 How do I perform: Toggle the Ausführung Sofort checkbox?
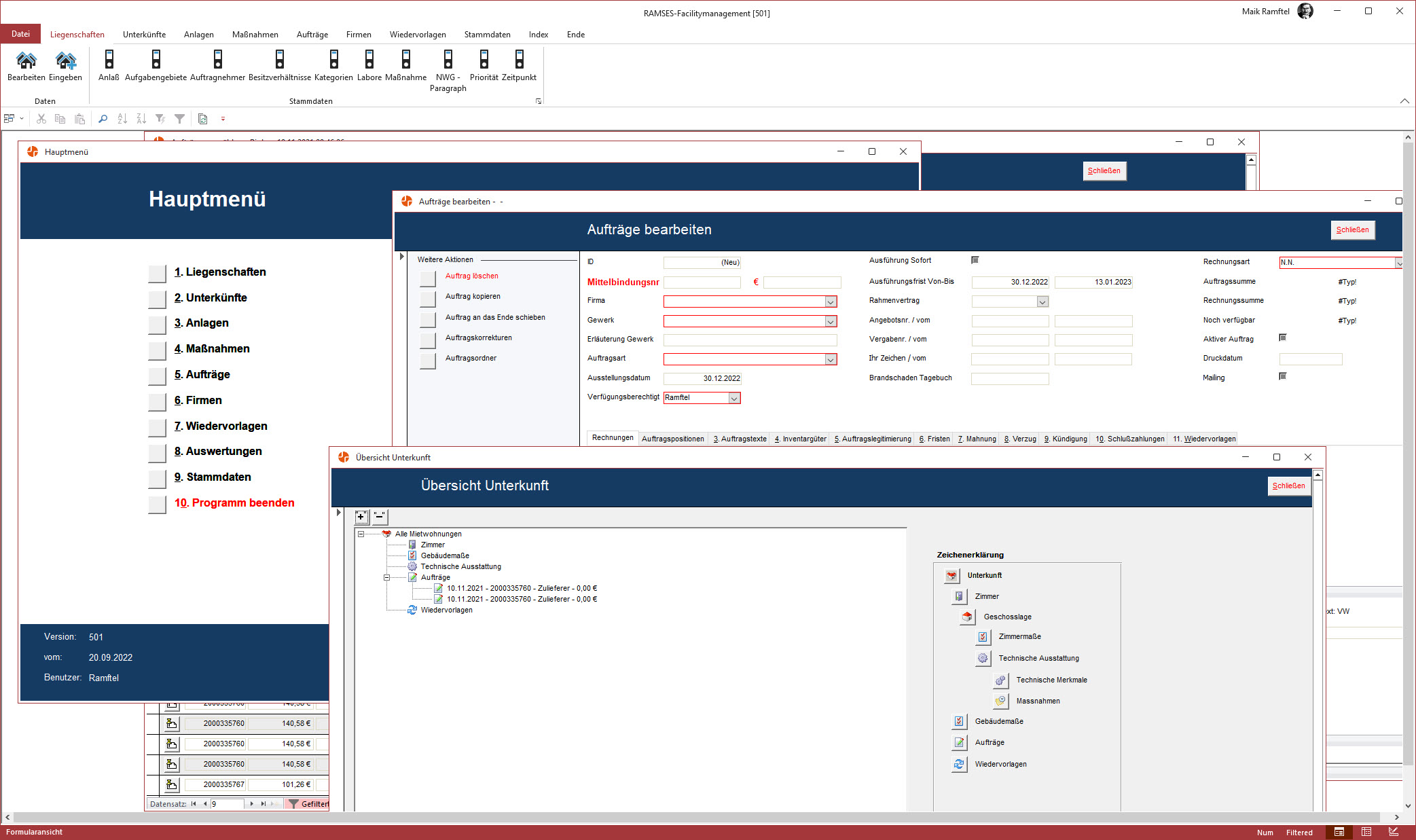(975, 260)
